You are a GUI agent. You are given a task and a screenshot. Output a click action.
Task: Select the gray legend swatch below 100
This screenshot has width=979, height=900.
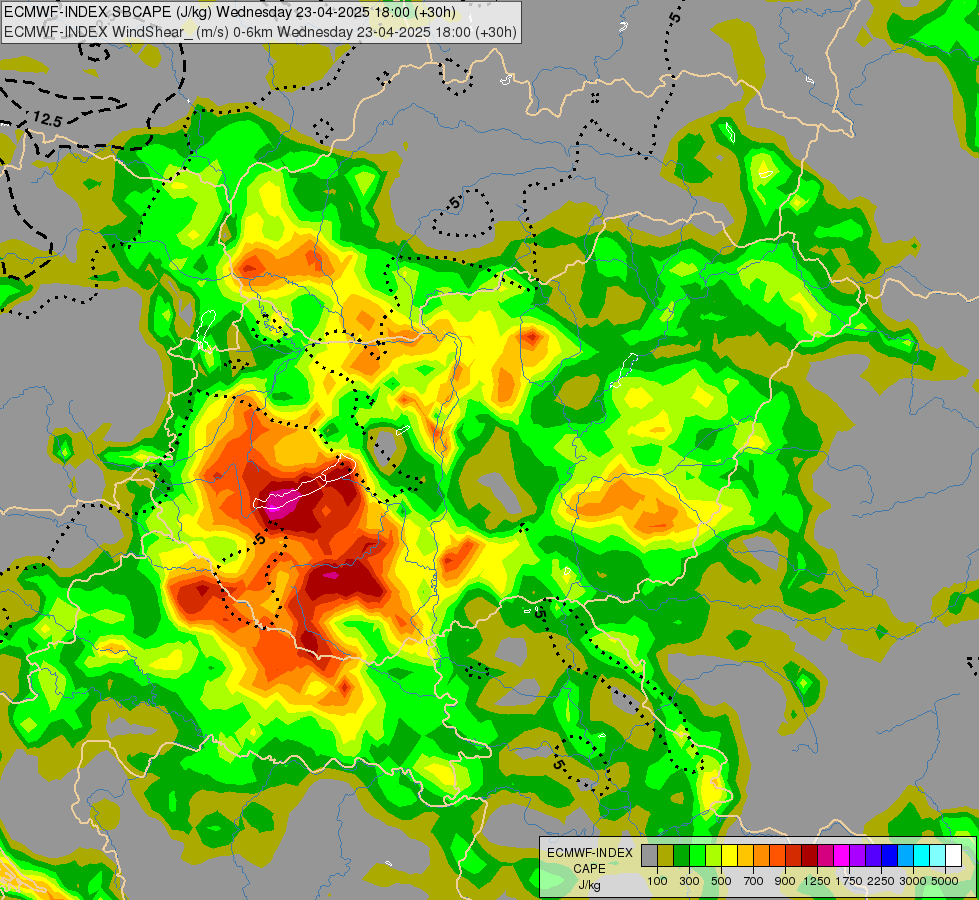pos(649,855)
